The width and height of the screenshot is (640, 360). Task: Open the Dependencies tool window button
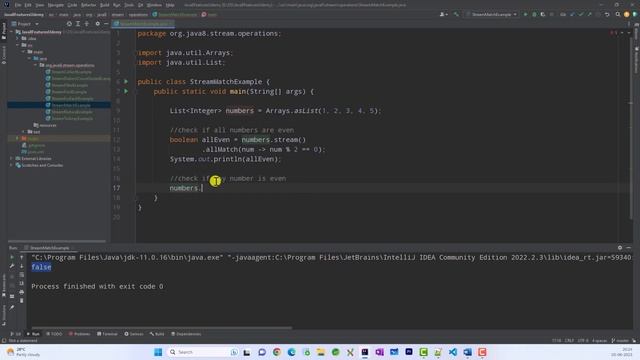point(186,334)
